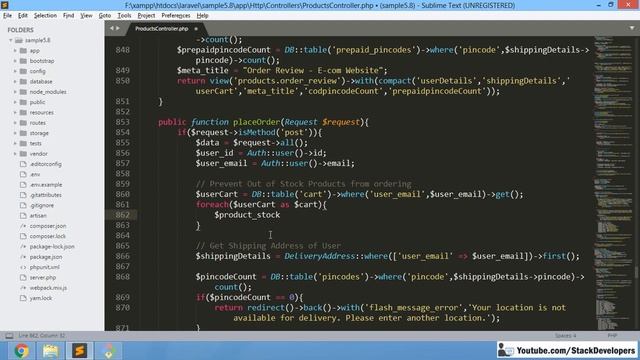This screenshot has width=640, height=360.
Task: Change indentation via Spaces: 4
Action: tap(565, 336)
